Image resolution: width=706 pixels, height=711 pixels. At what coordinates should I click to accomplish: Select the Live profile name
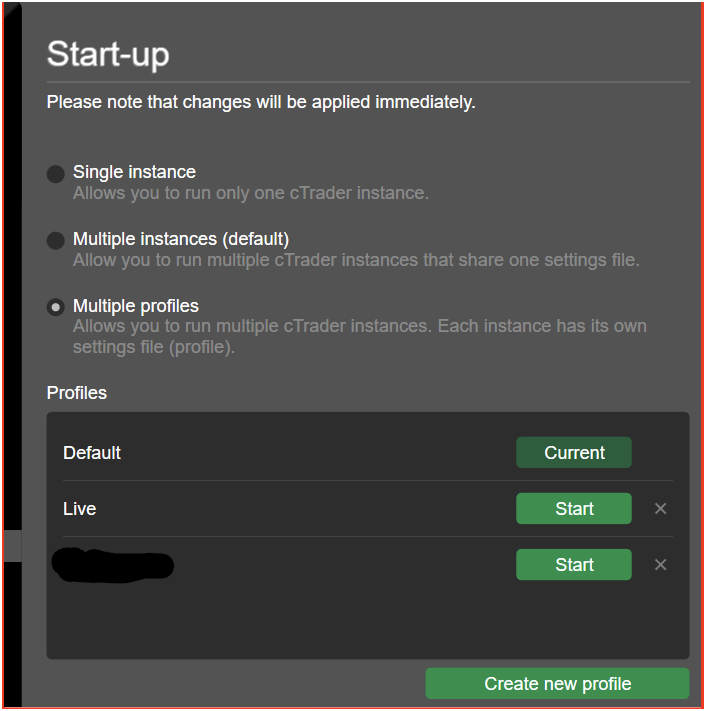click(x=80, y=509)
